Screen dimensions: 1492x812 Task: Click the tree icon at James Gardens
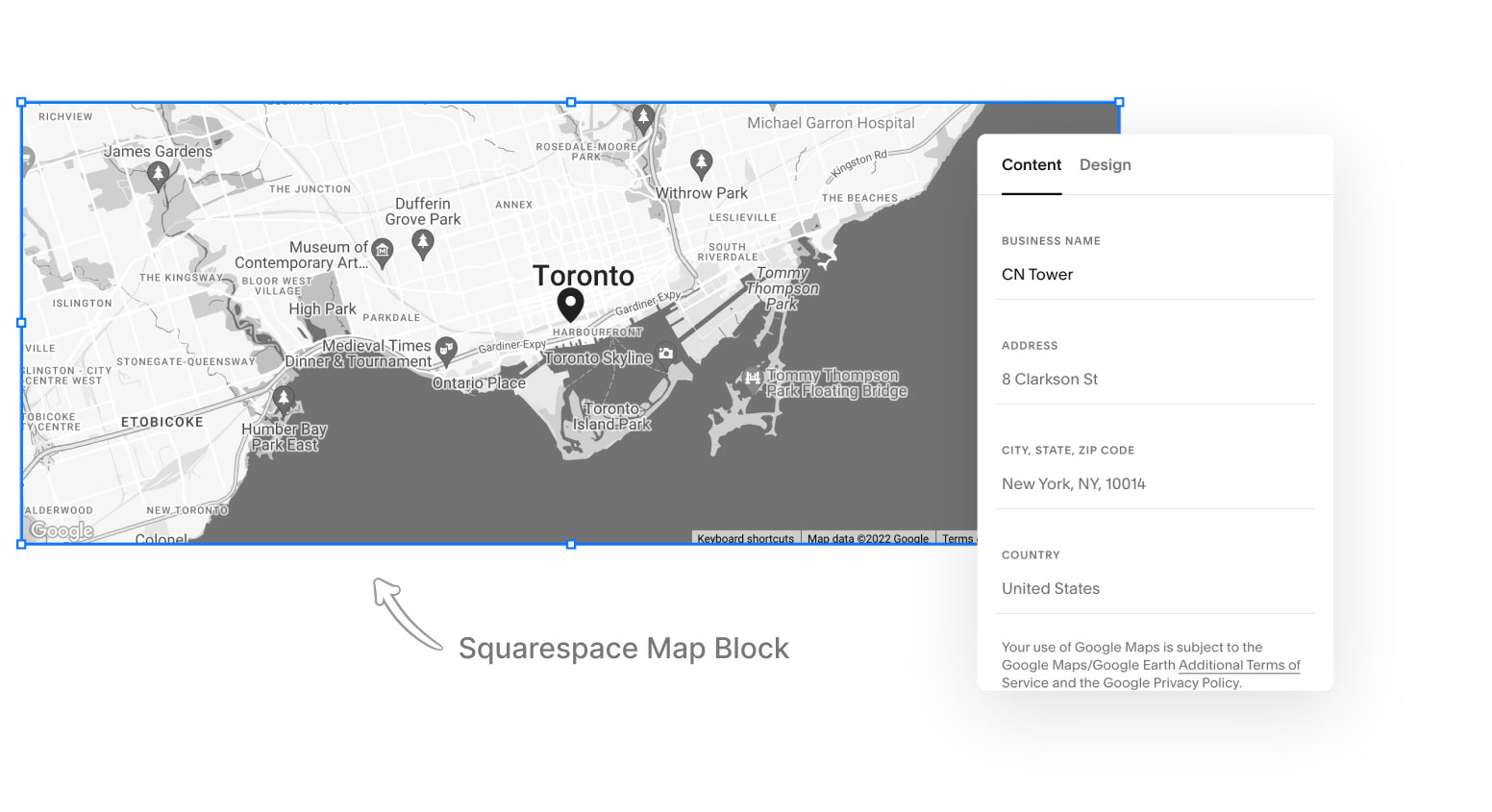(x=157, y=173)
